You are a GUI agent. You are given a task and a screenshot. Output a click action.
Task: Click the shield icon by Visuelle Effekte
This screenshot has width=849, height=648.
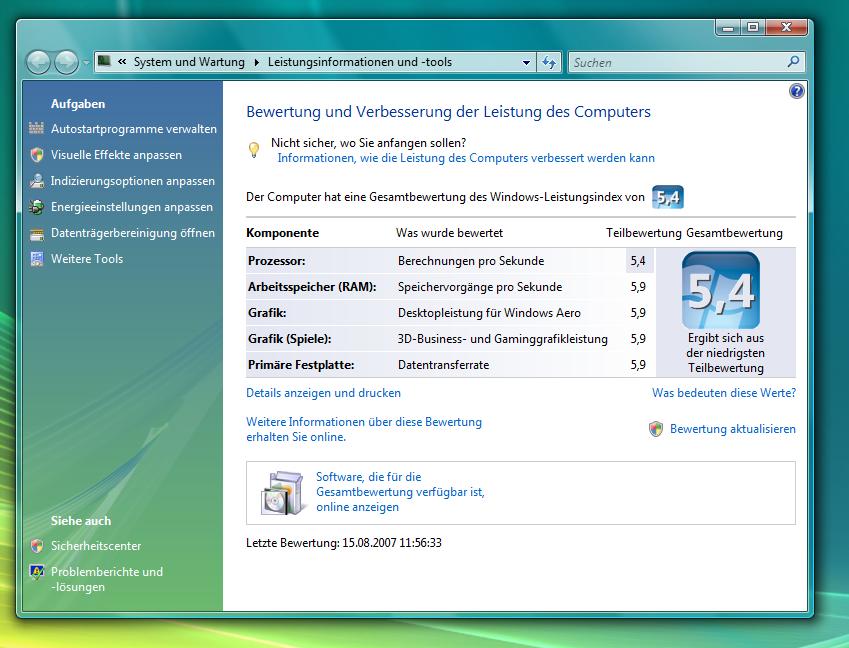point(37,155)
